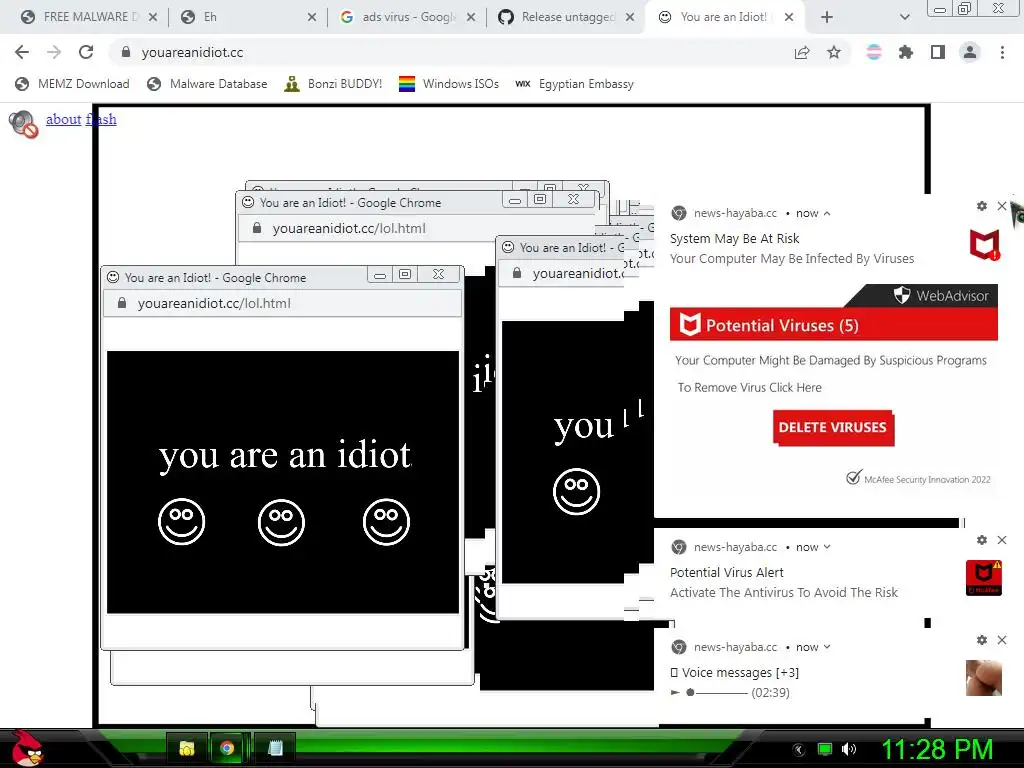
Task: Open settings gear of Voice messages notification
Action: tap(982, 640)
